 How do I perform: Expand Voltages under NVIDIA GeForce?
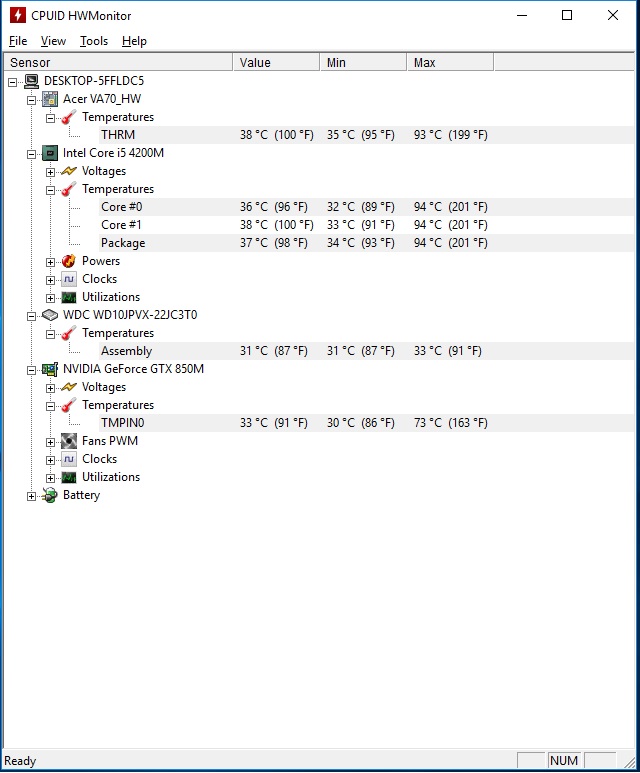point(50,388)
